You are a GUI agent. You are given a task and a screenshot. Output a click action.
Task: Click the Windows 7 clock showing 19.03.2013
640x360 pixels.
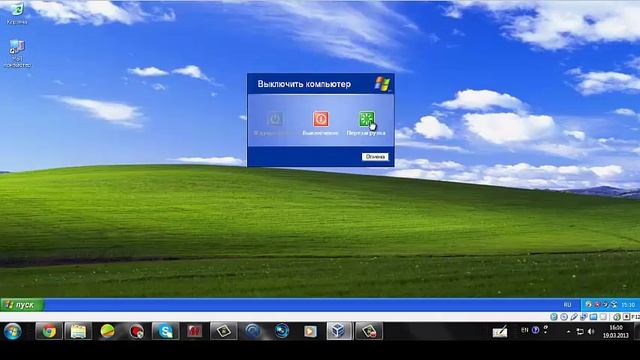point(616,331)
